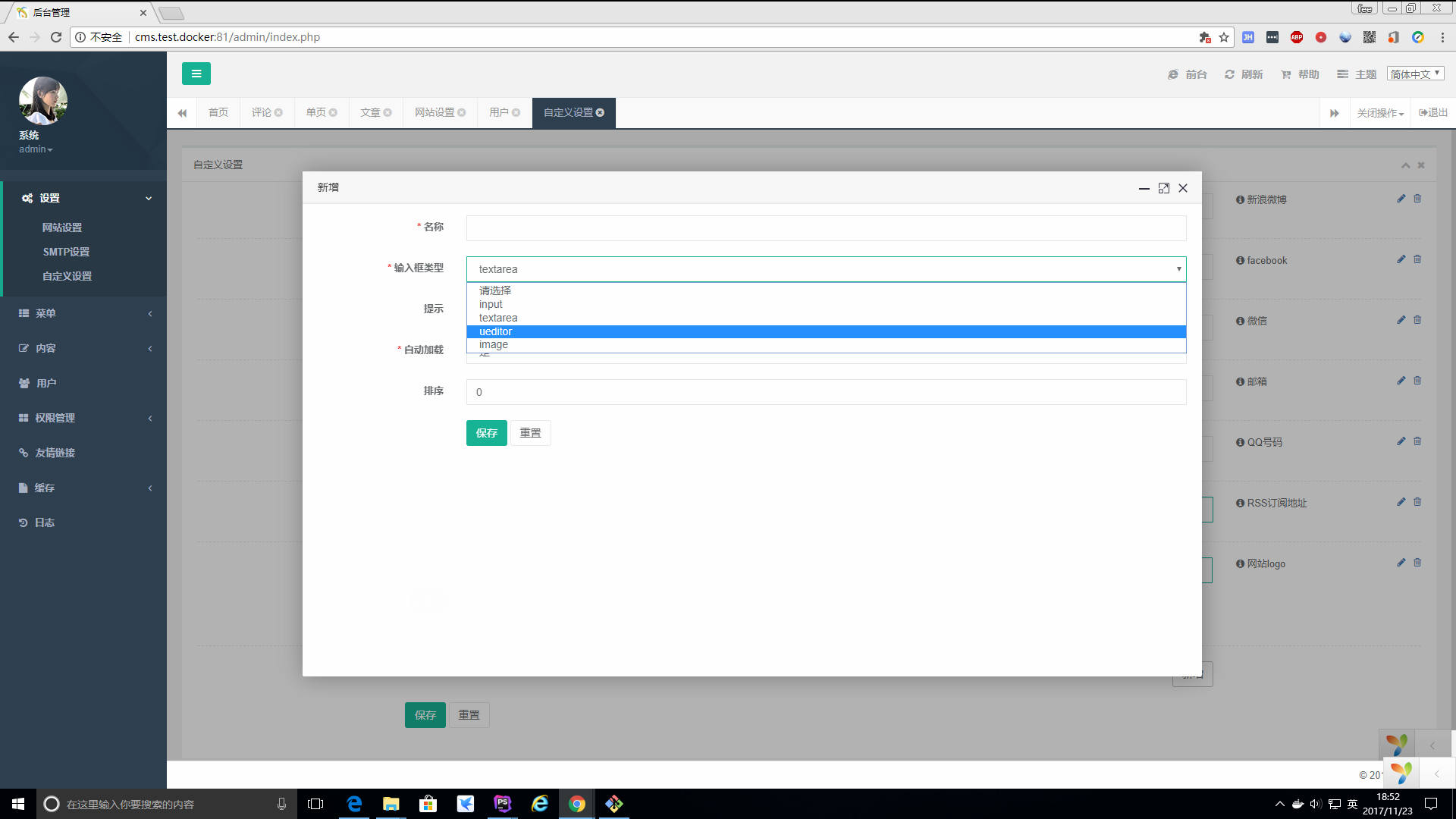The height and width of the screenshot is (819, 1456).
Task: Close the 自定义设置 tab with its x icon
Action: 601,113
